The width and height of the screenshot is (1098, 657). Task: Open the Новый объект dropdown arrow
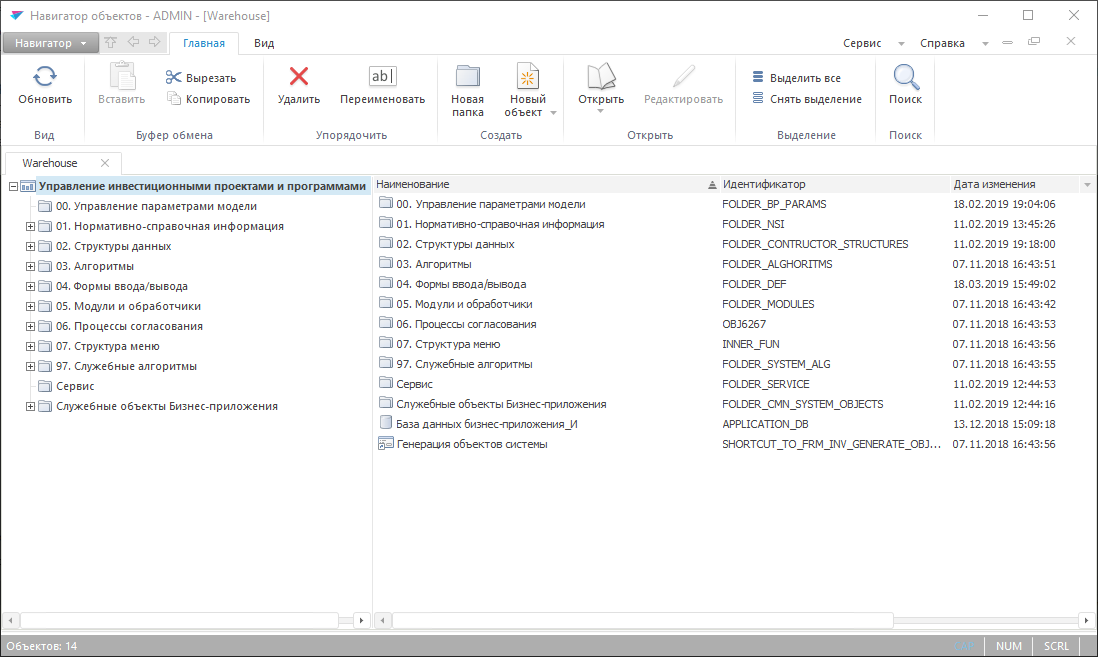[553, 113]
